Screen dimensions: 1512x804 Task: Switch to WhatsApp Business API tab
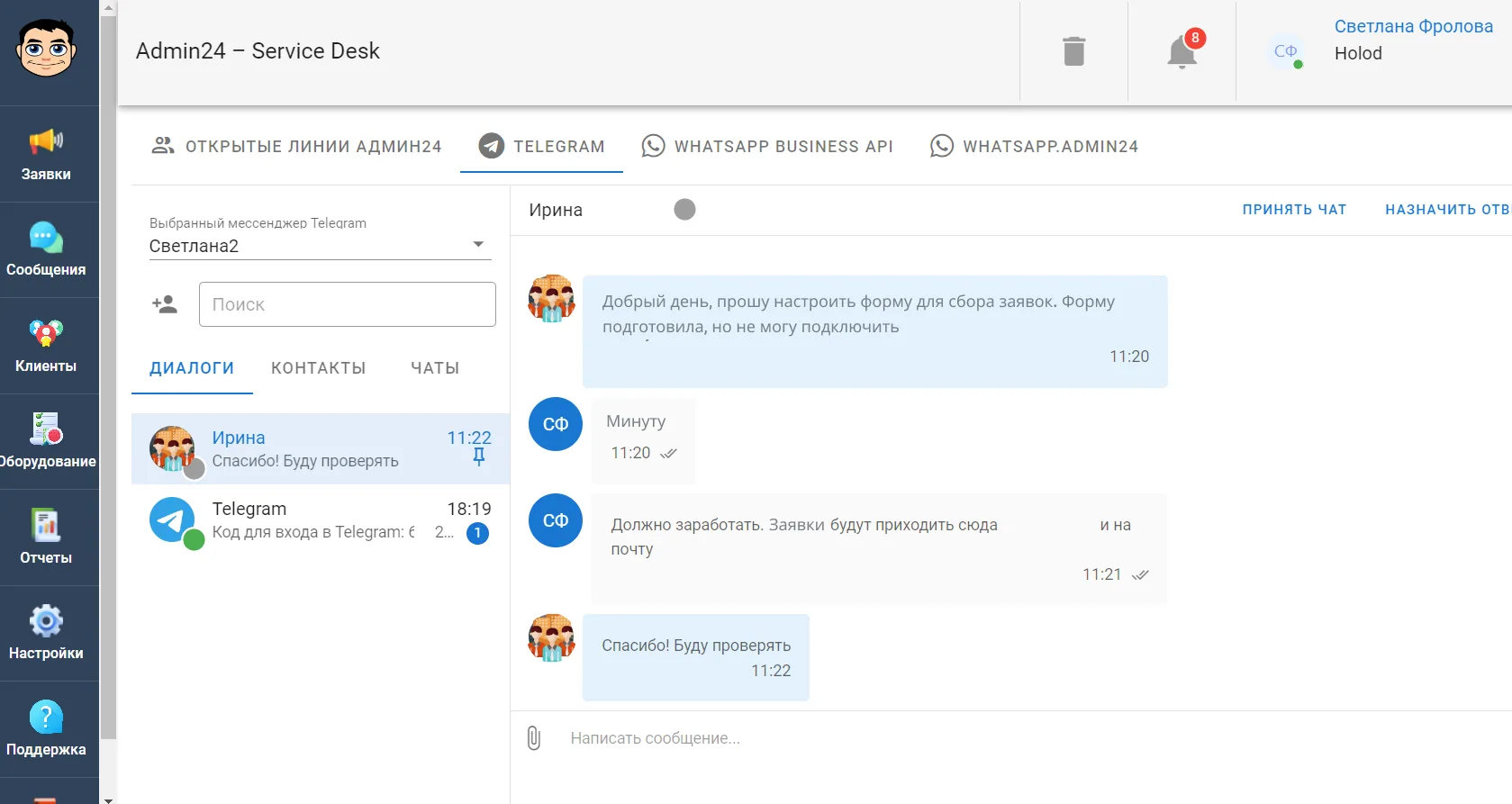pyautogui.click(x=767, y=146)
